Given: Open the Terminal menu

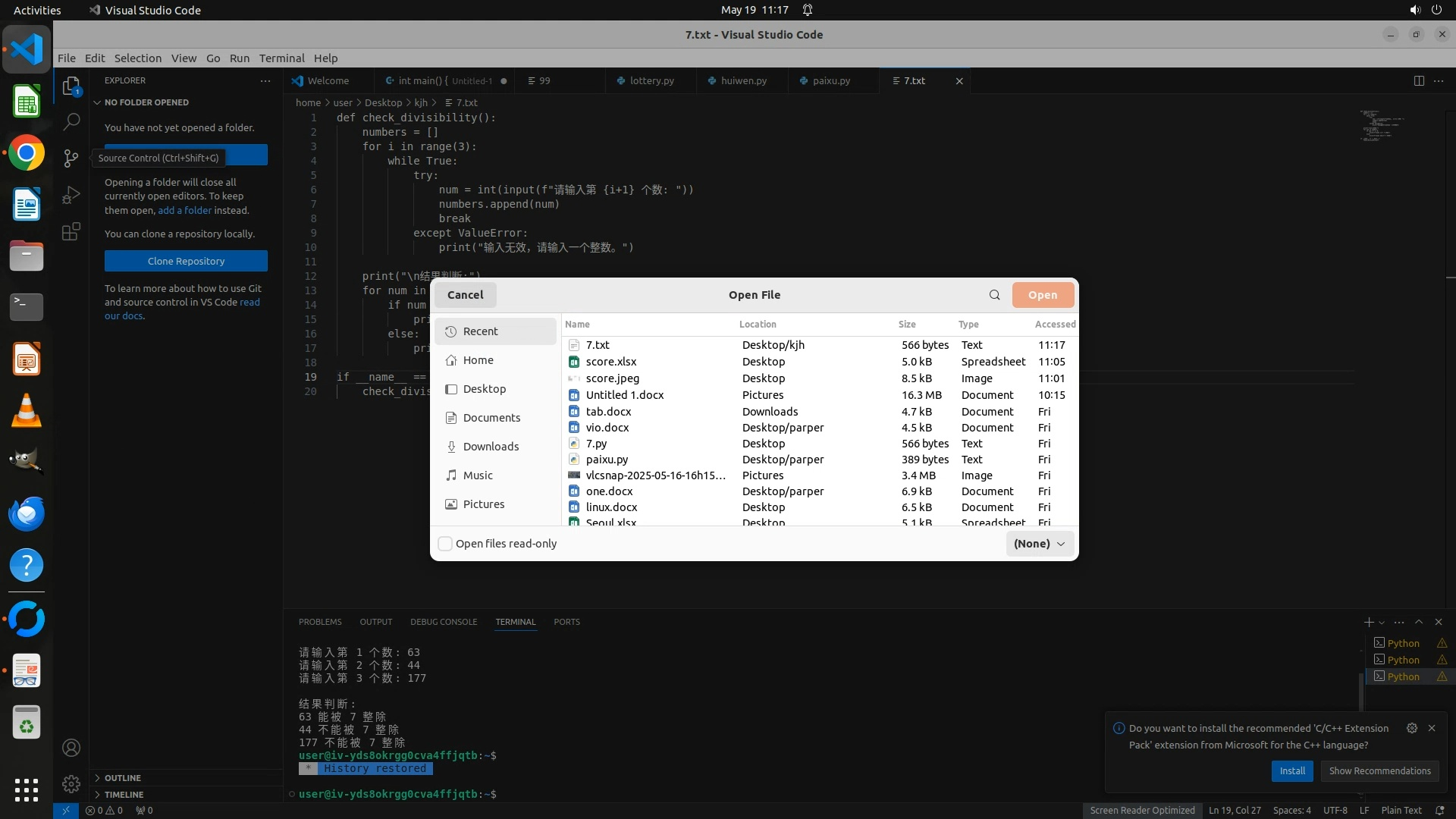Looking at the screenshot, I should pyautogui.click(x=281, y=58).
